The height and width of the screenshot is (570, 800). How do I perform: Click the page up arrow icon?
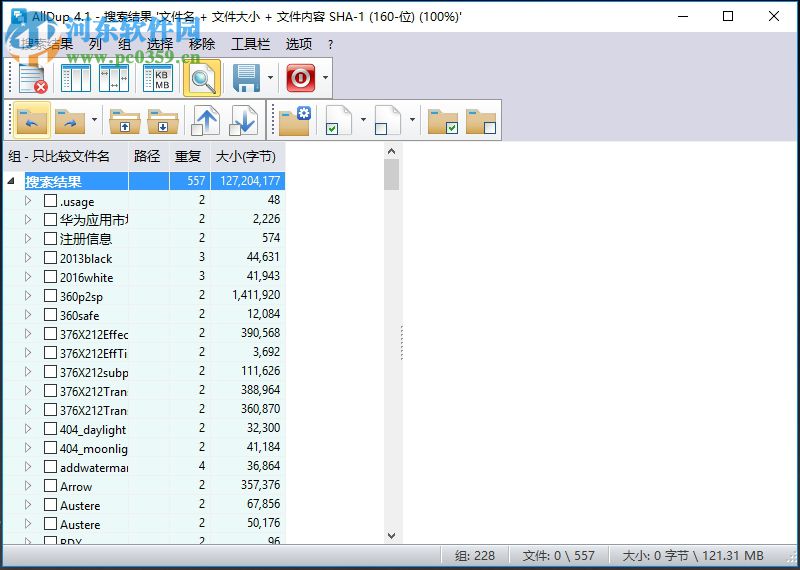pyautogui.click(x=205, y=120)
